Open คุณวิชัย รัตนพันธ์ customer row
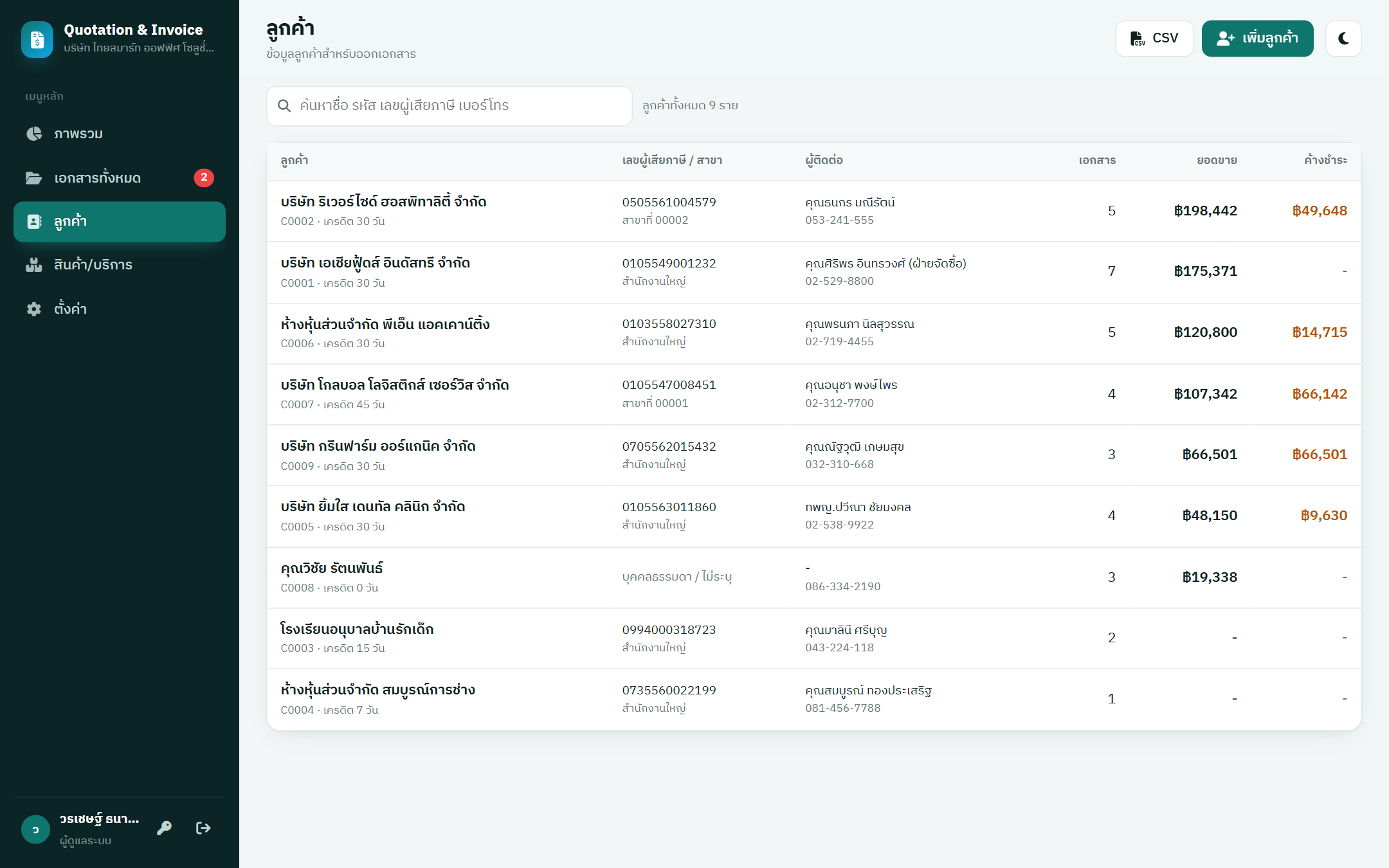This screenshot has height=868, width=1389. [814, 577]
